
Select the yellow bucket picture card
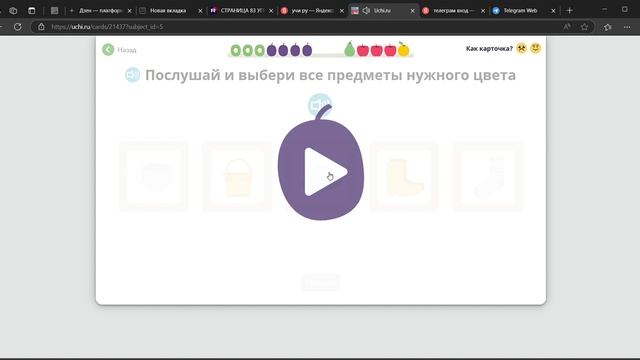click(237, 176)
